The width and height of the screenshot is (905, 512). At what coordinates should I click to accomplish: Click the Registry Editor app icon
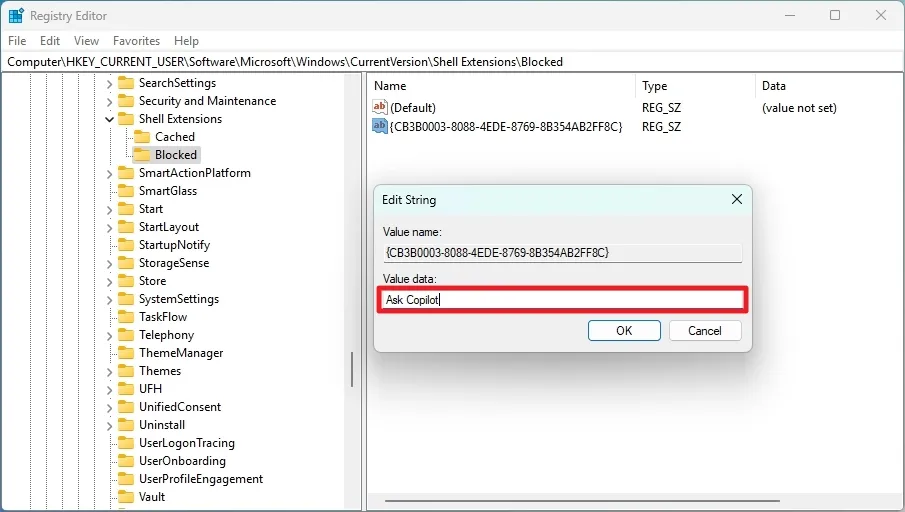pyautogui.click(x=16, y=16)
